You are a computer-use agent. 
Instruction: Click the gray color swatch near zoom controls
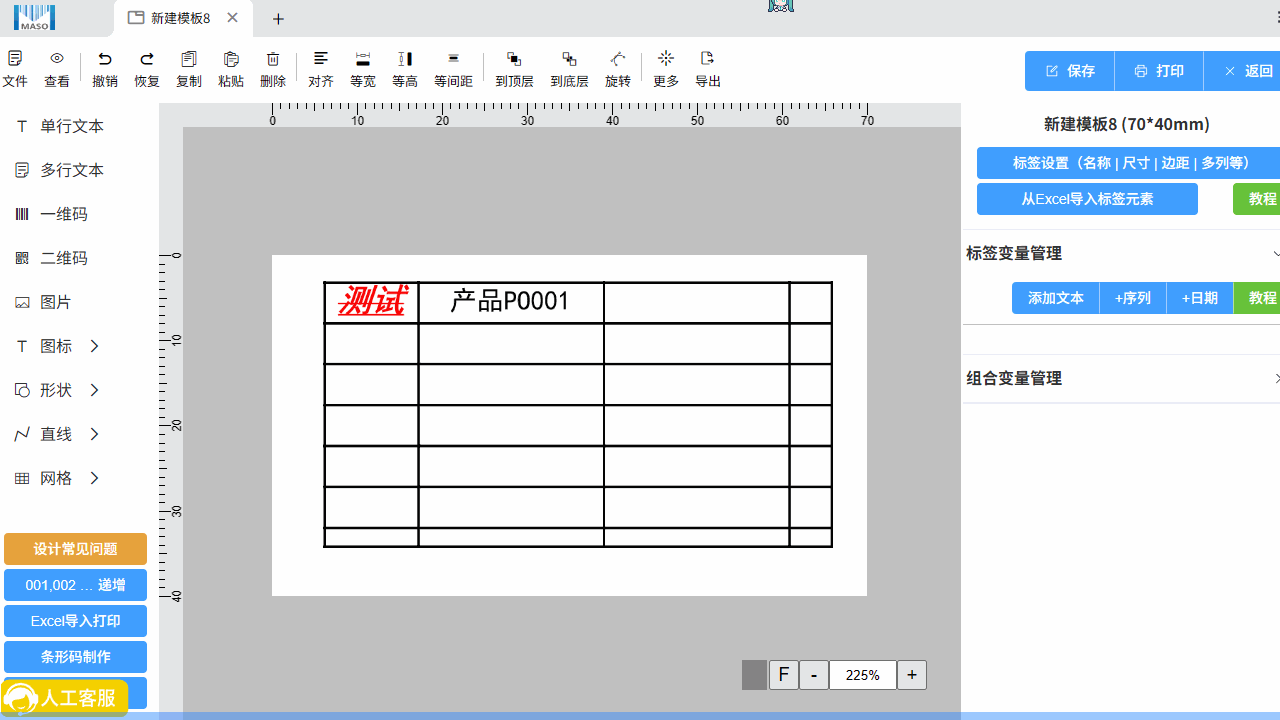pos(754,675)
